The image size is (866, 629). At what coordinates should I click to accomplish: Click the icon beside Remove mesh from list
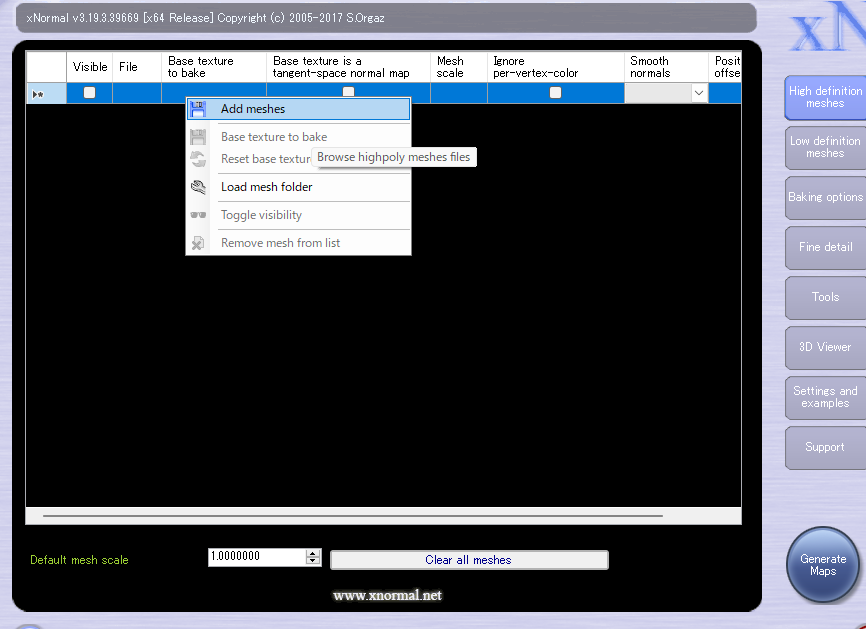click(x=198, y=243)
